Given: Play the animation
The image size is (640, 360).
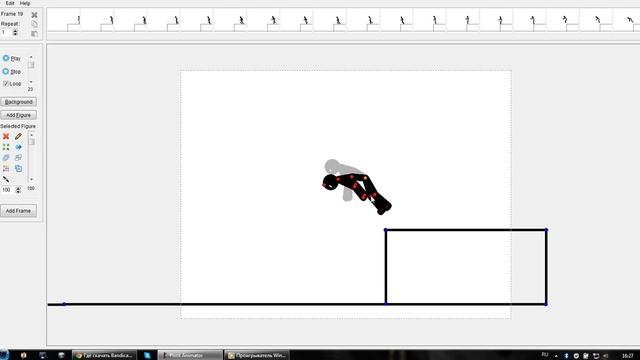Looking at the screenshot, I should tap(12, 58).
